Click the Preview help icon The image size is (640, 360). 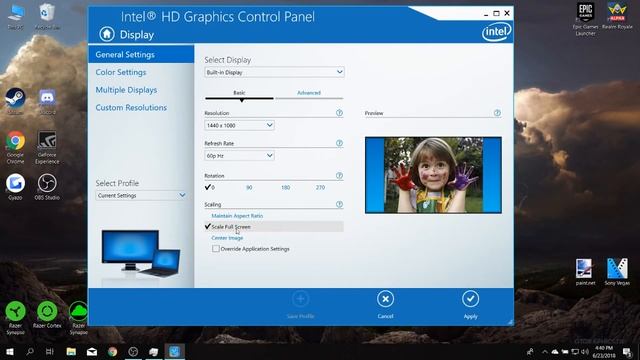pos(497,113)
